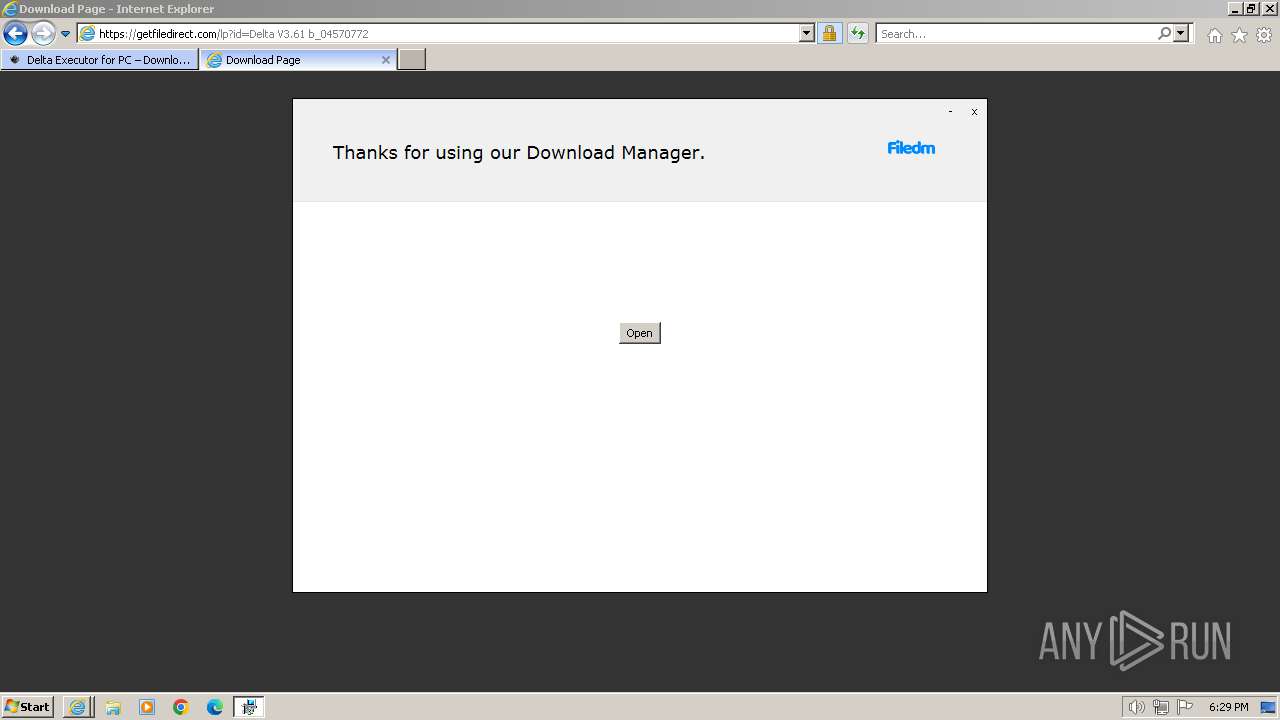Minimize the Internet Explorer window

pos(1233,9)
